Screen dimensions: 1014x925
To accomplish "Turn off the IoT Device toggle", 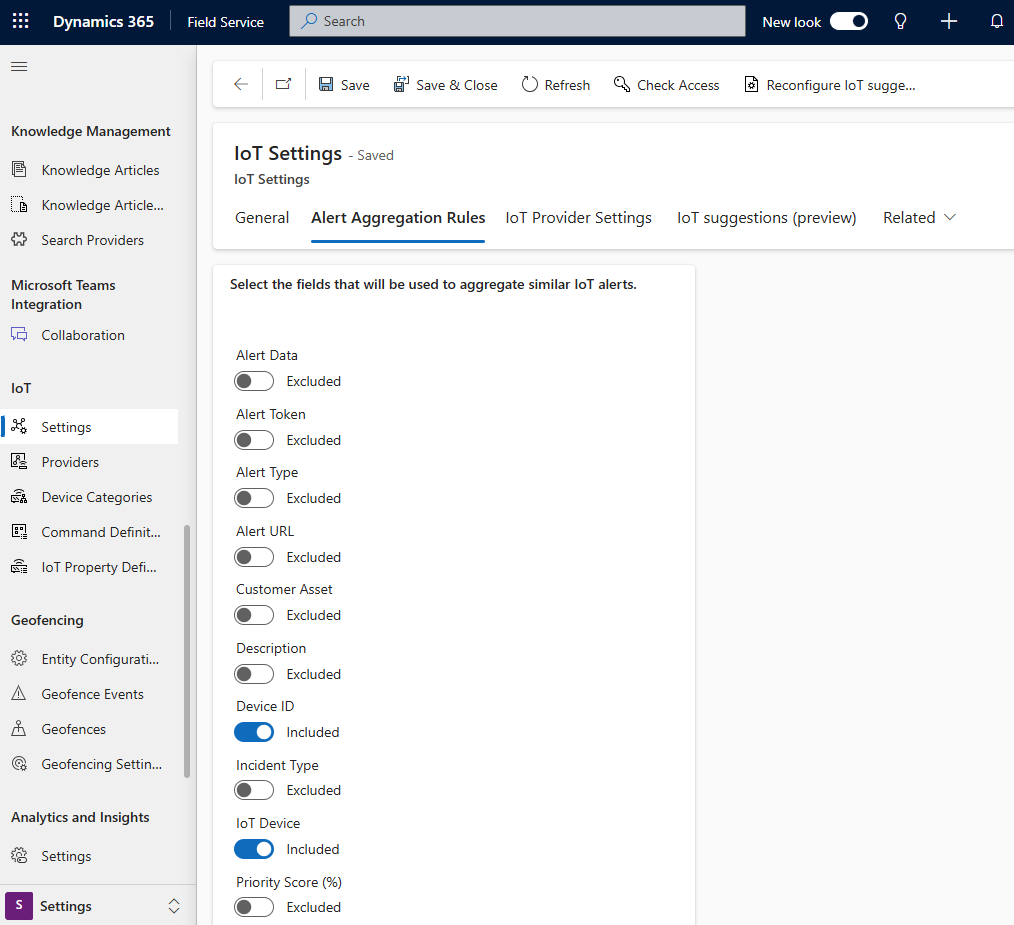I will pyautogui.click(x=254, y=849).
